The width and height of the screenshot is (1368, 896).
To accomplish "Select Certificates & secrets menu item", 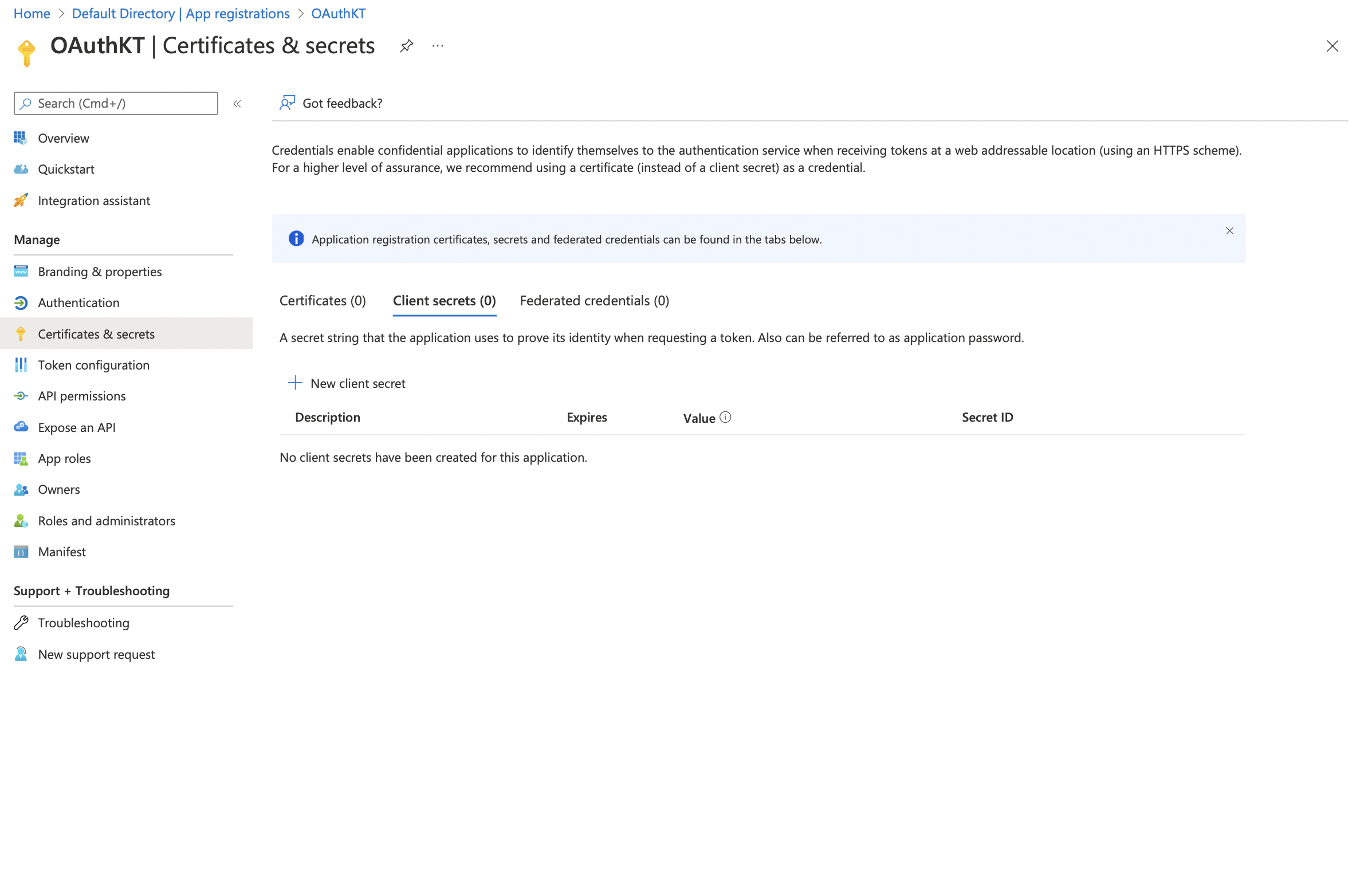I will (x=127, y=334).
